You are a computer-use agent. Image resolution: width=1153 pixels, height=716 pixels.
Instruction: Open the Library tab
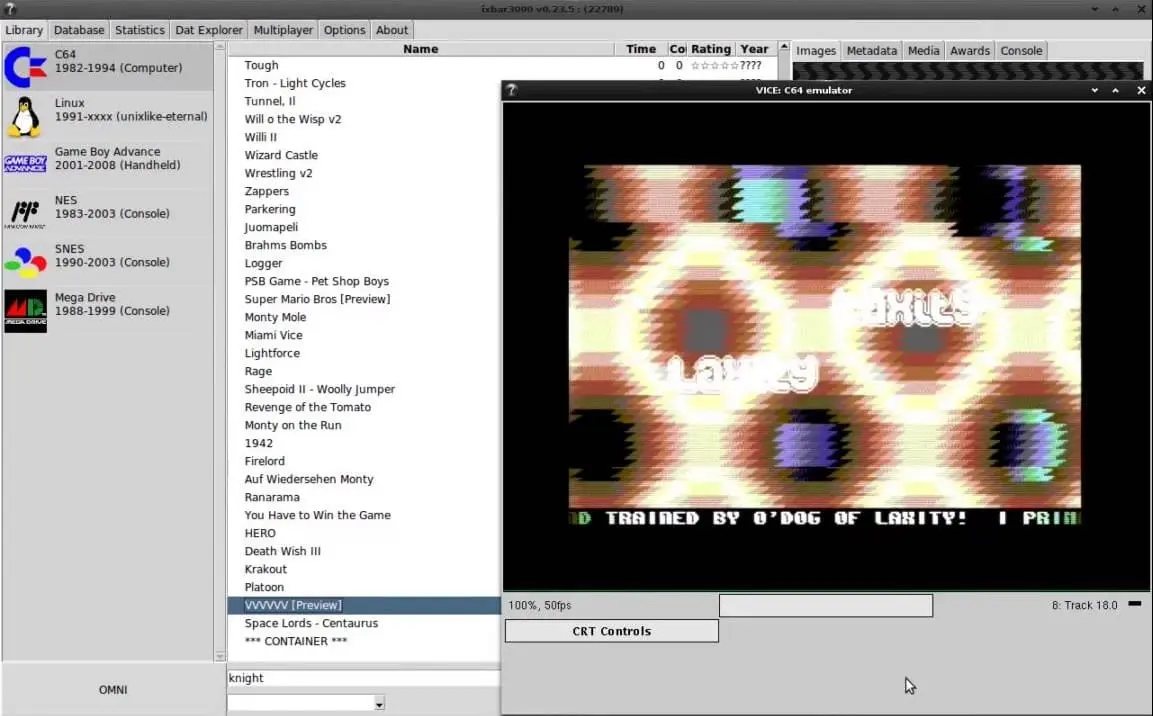(24, 30)
